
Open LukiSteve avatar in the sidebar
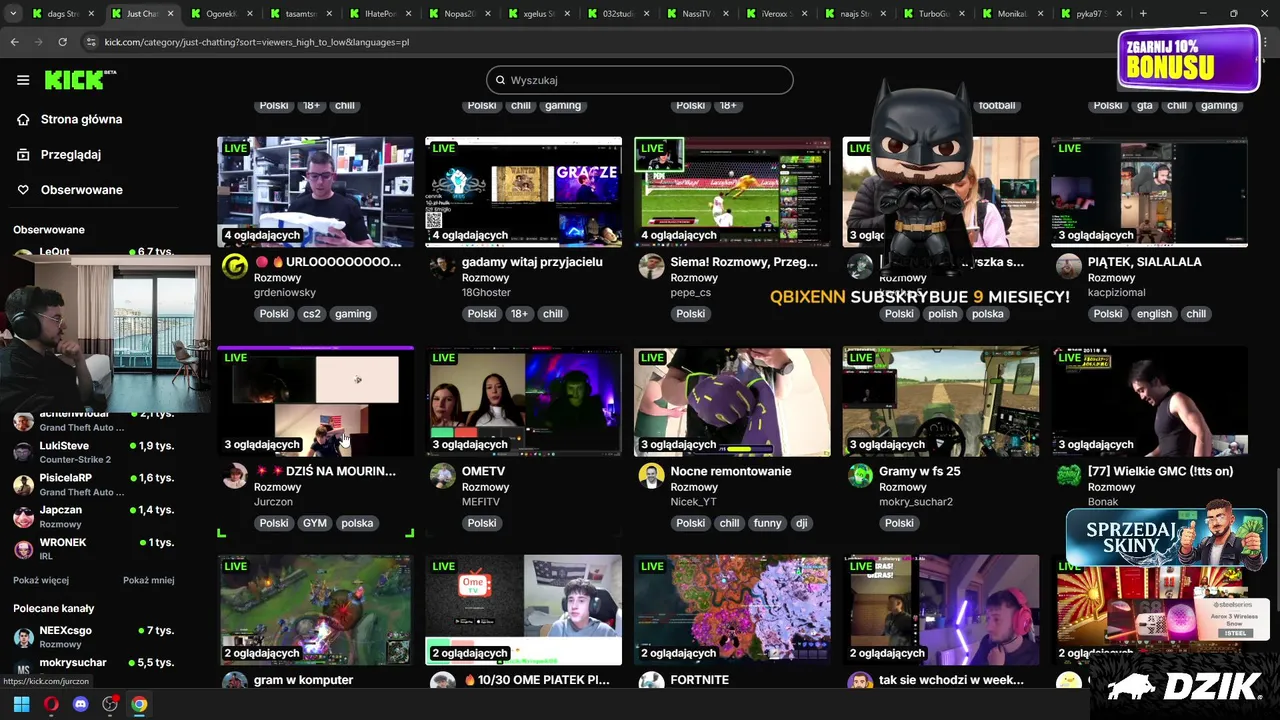[23, 452]
